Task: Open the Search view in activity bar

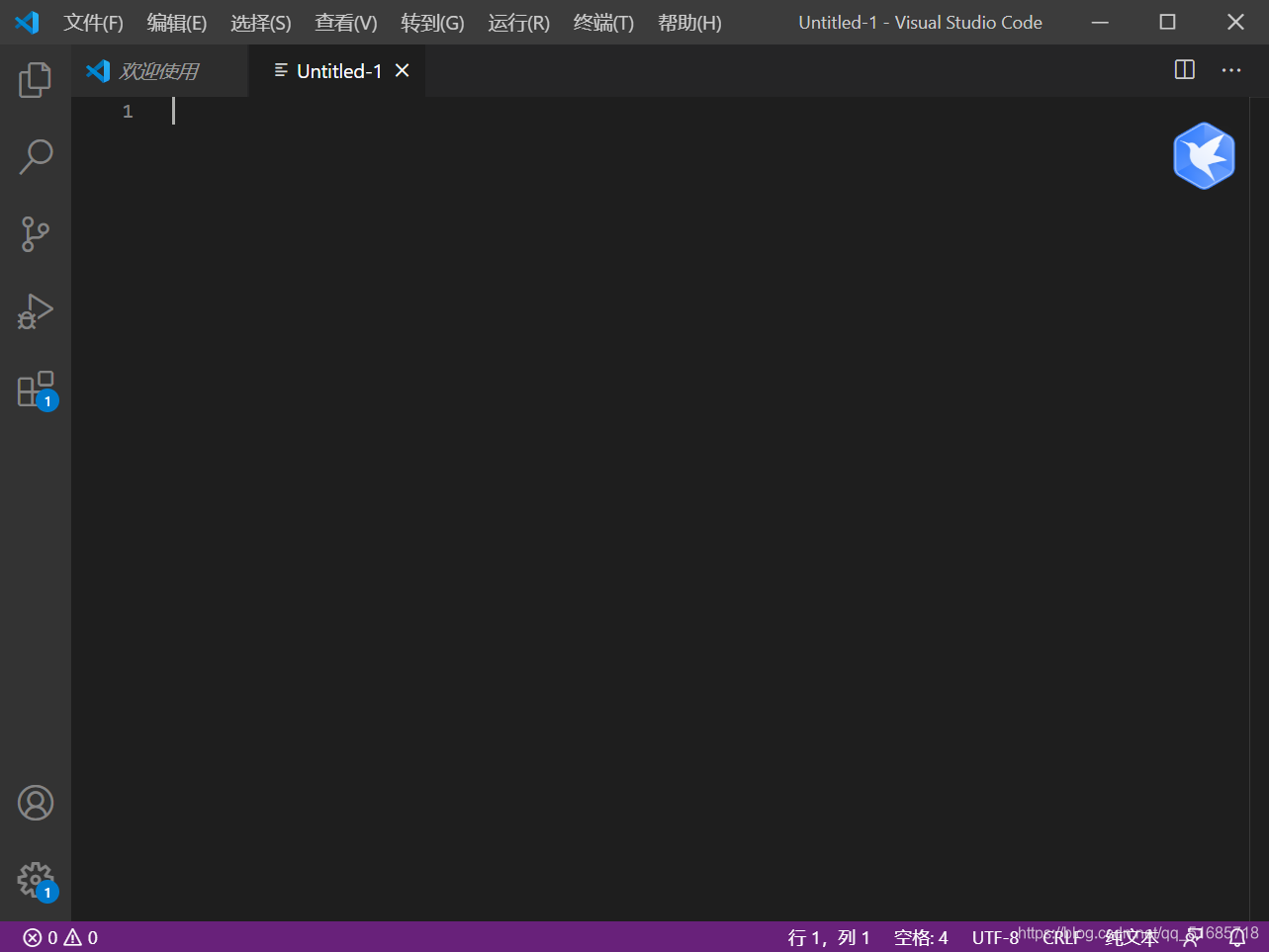Action: [x=35, y=156]
